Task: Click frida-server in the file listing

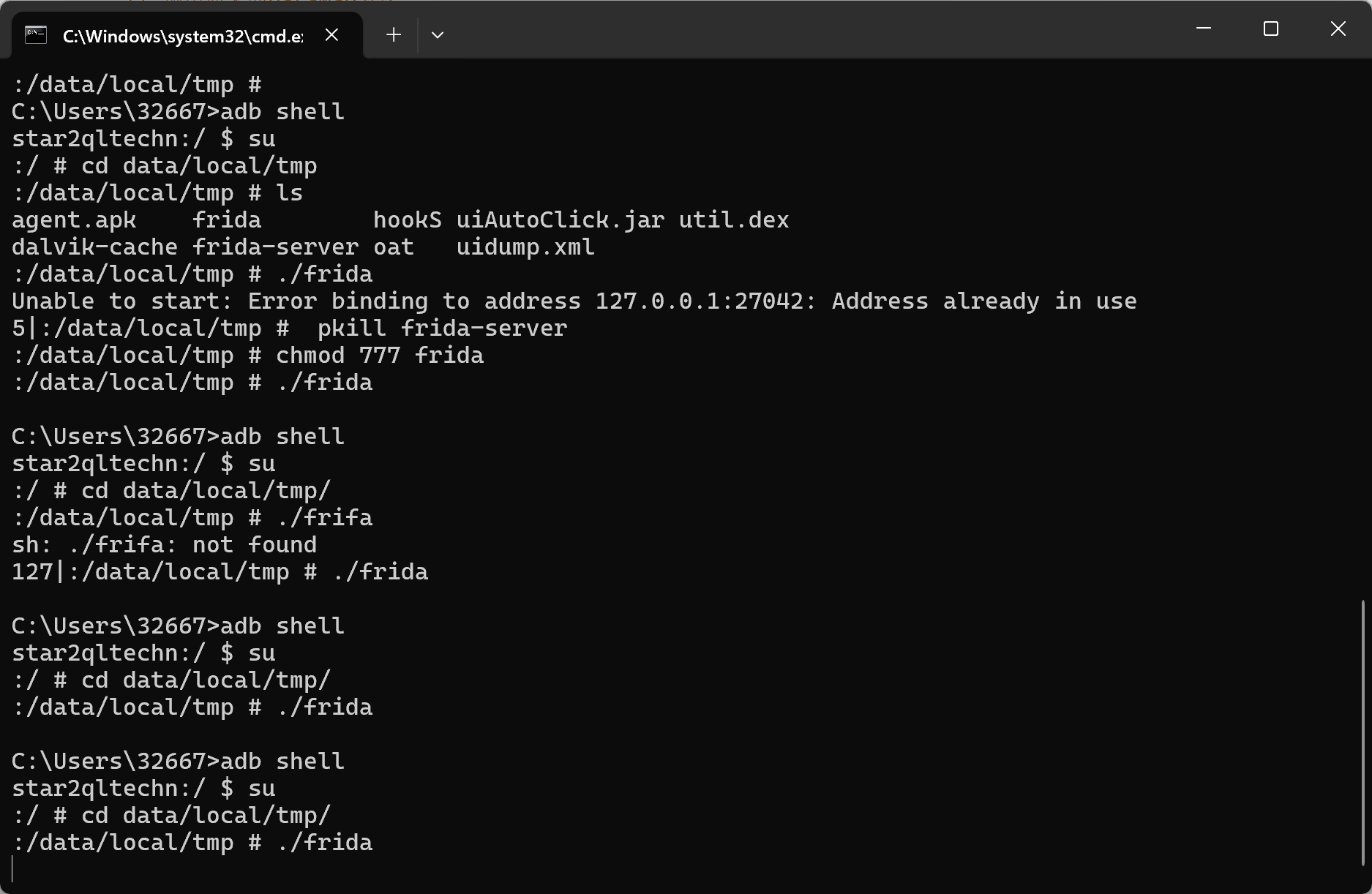Action: point(276,247)
